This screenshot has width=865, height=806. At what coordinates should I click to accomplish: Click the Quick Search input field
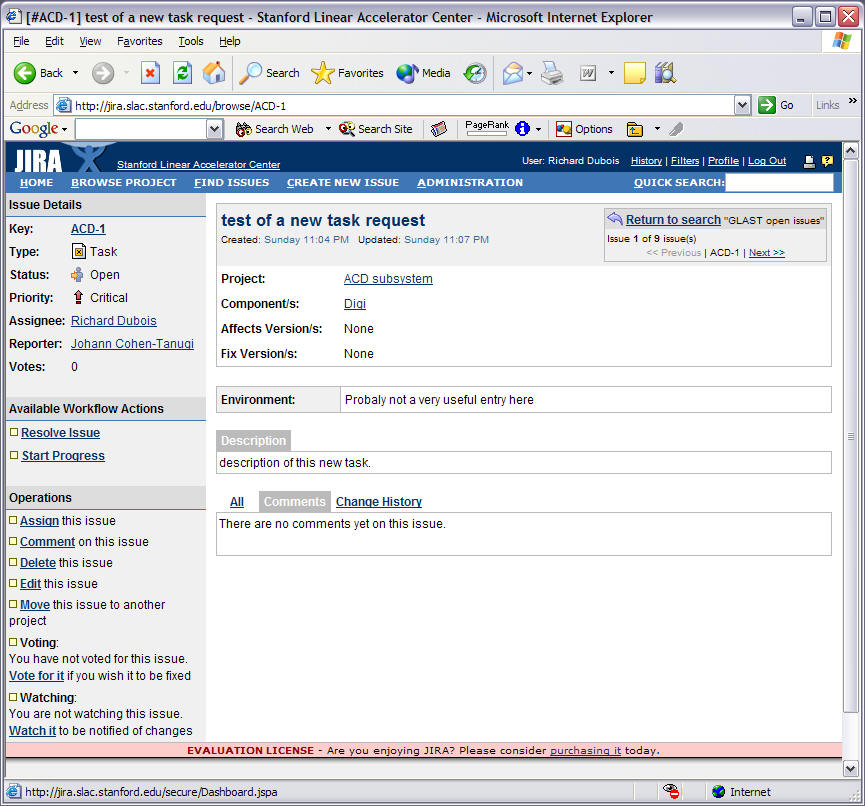pos(779,183)
